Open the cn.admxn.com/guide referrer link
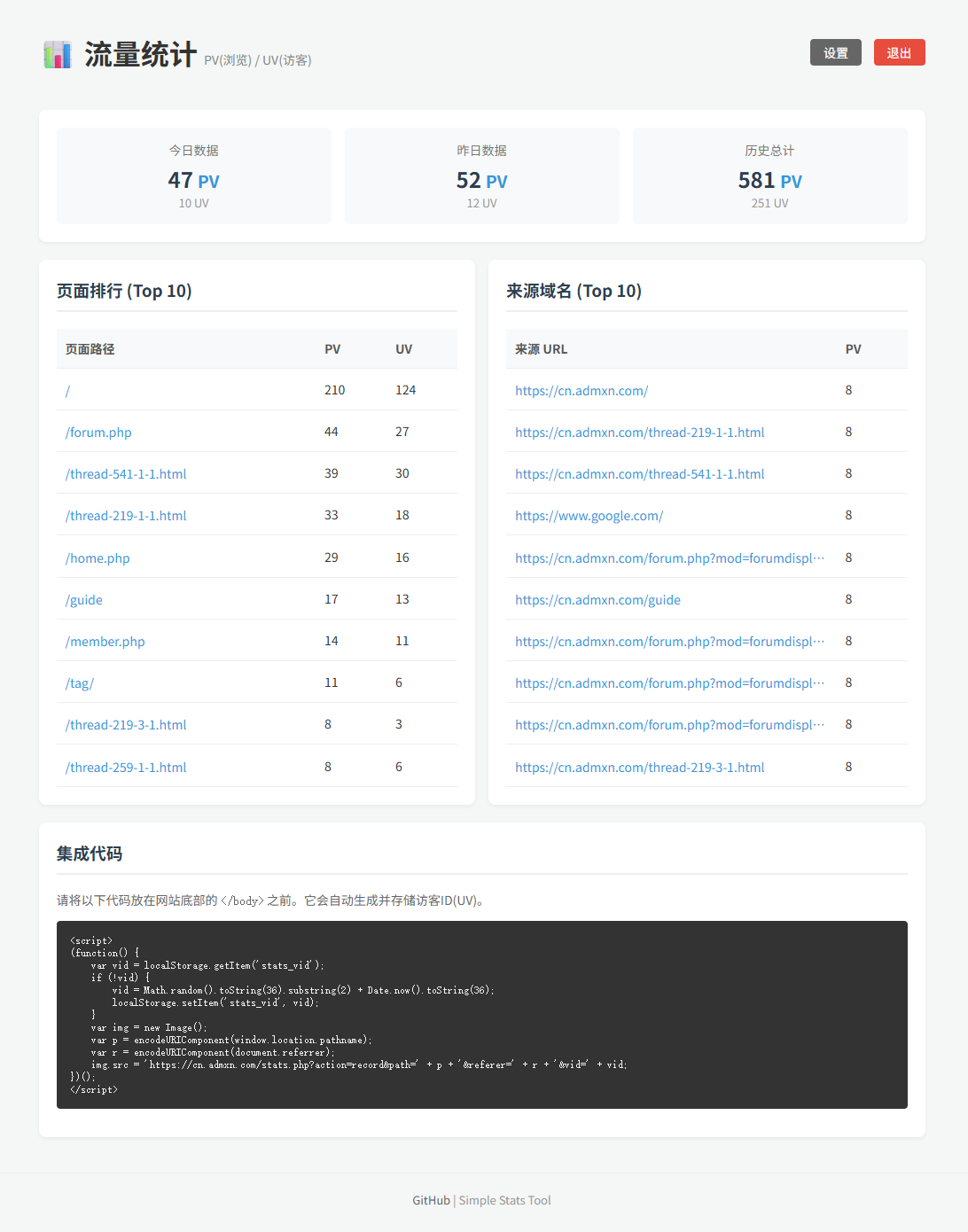Screen dimensions: 968x1232 [x=597, y=599]
